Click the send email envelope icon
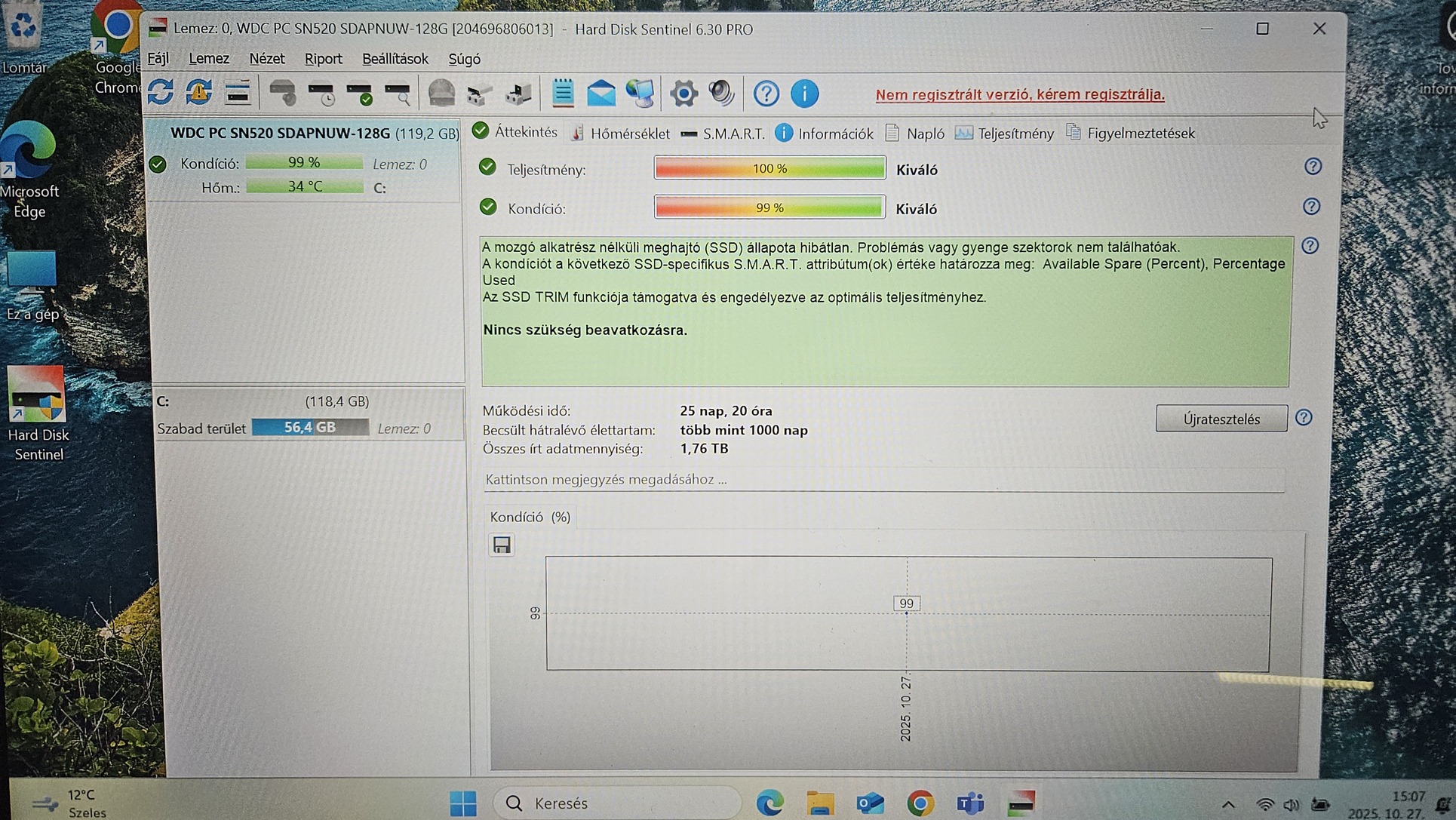Viewport: 1456px width, 820px height. (x=601, y=94)
